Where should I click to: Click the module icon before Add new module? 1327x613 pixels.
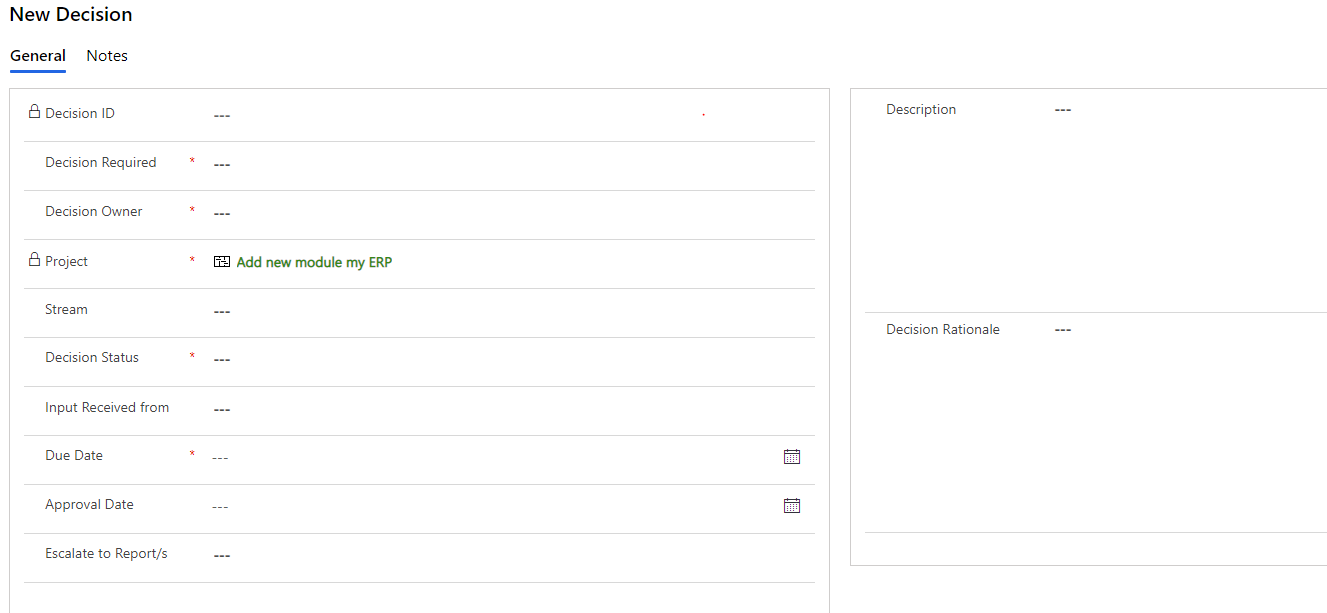(x=221, y=261)
